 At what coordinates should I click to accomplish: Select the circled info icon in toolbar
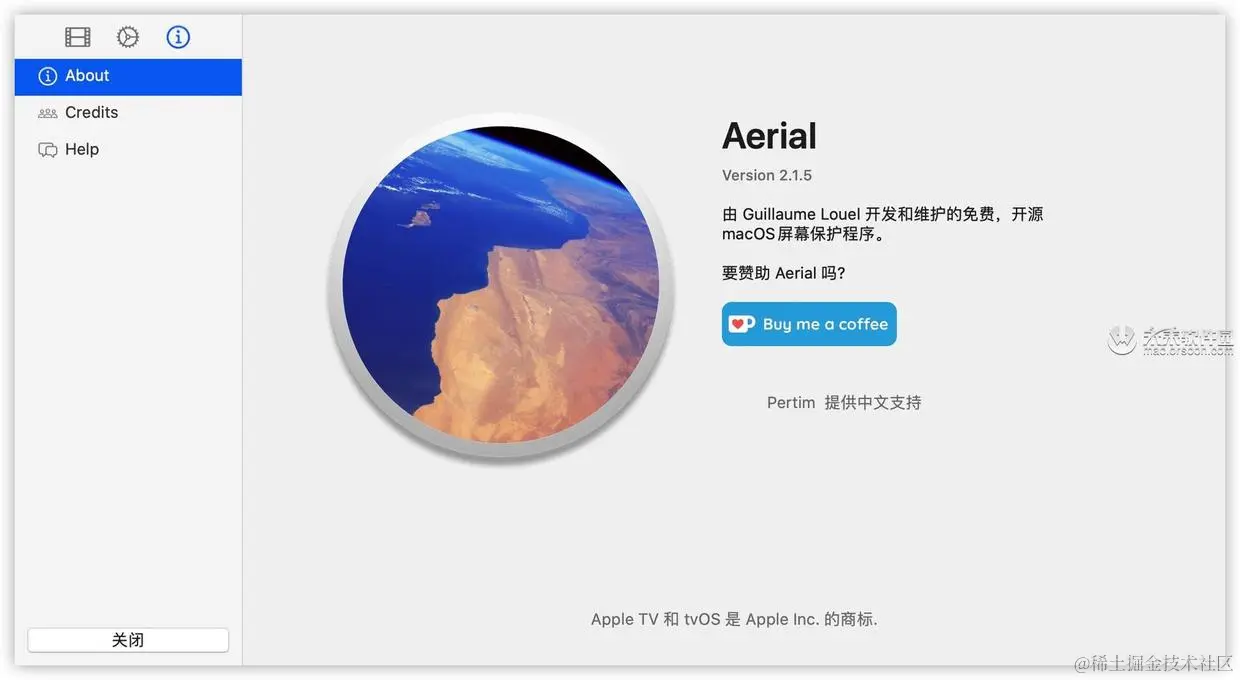178,37
